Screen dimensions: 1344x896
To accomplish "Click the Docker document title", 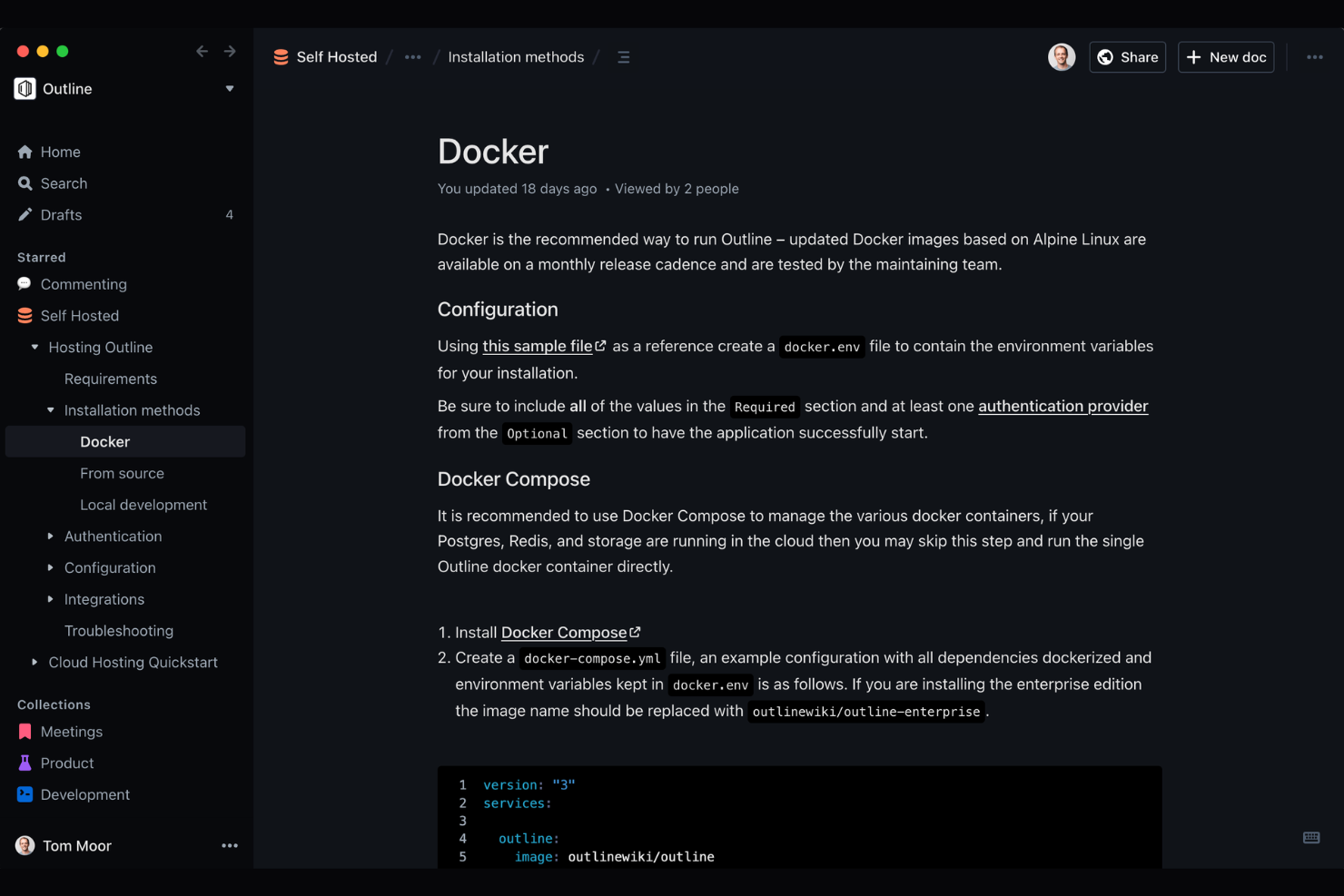I will pos(493,152).
